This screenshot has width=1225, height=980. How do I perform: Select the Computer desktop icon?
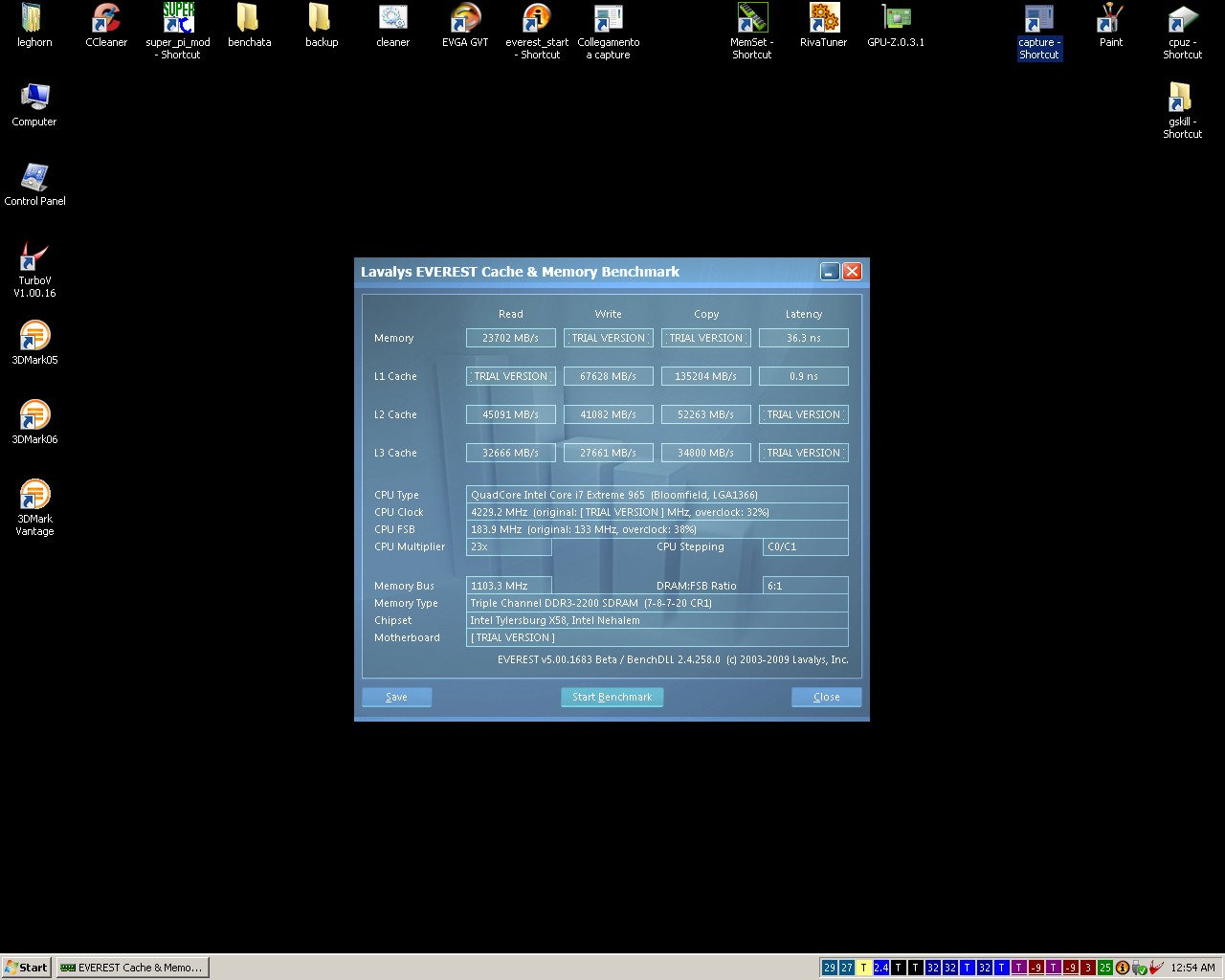pos(34,104)
